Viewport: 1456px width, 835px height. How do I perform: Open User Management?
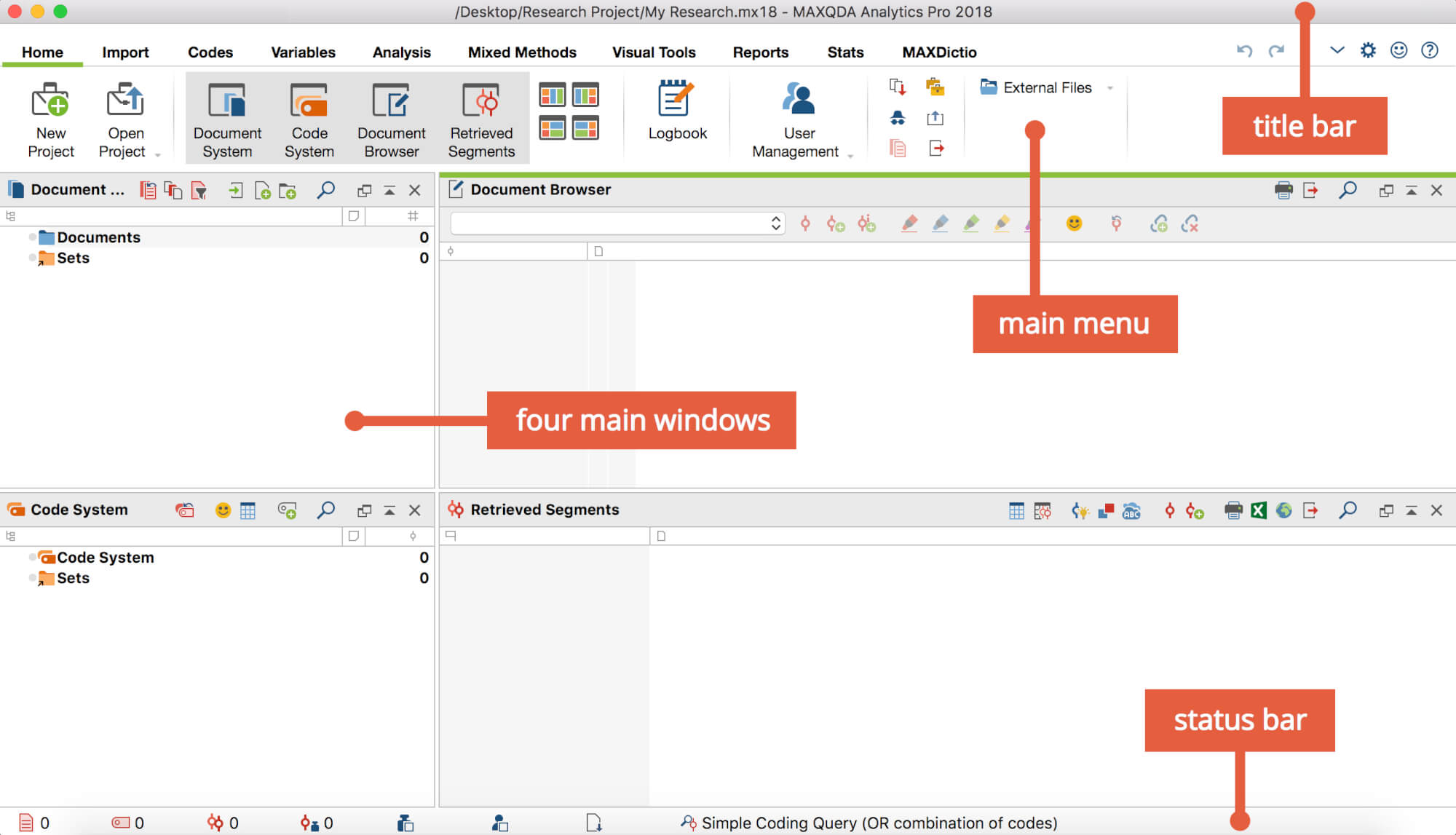tap(799, 120)
